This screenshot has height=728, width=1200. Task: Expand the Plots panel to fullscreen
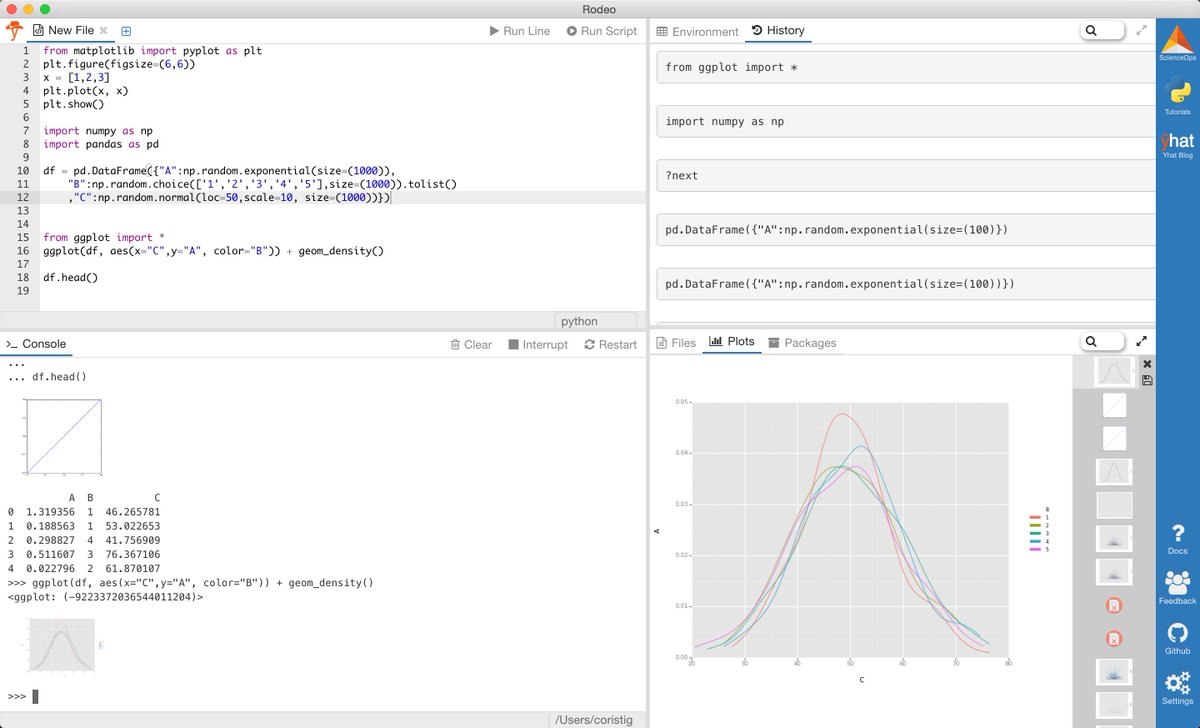[1143, 340]
